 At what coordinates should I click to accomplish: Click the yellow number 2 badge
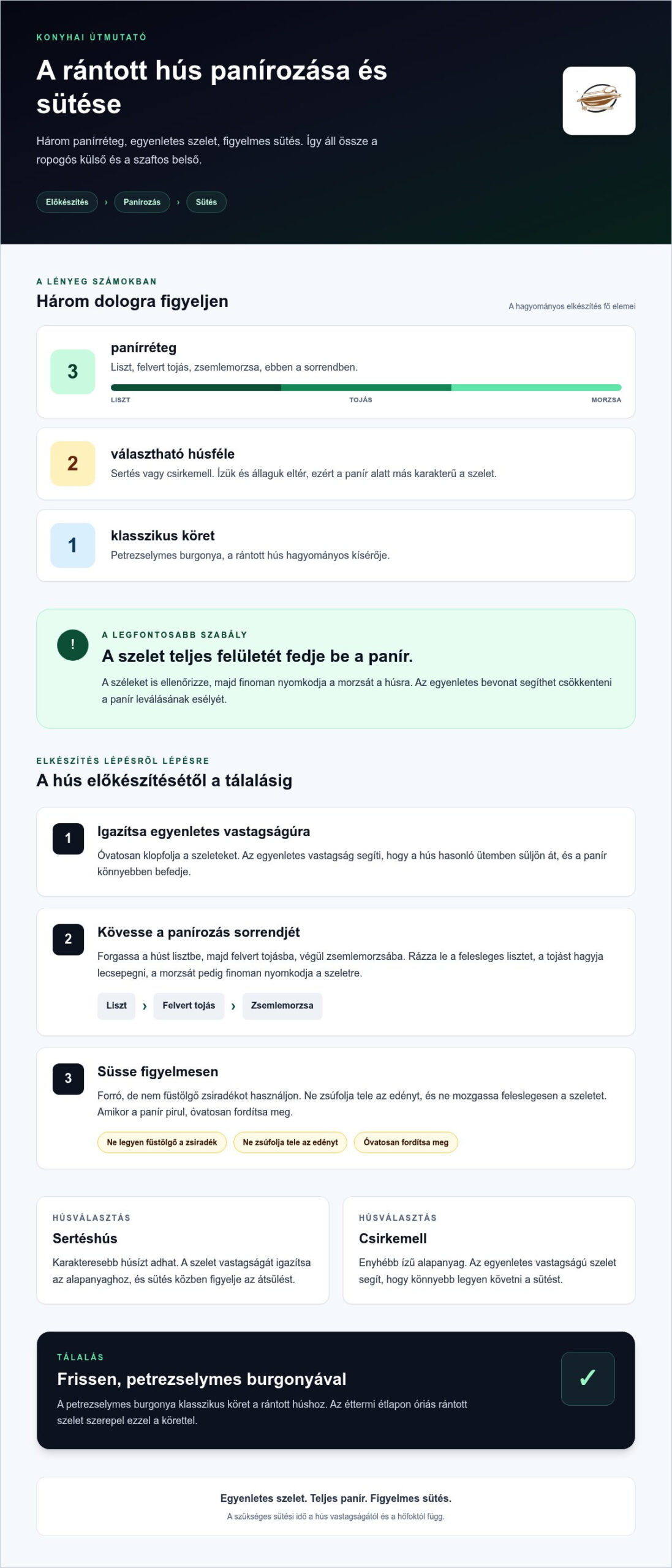tap(72, 463)
